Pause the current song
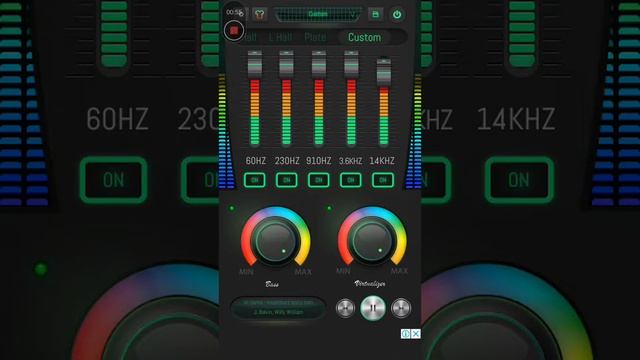Viewport: 640px width, 360px height. 373,308
